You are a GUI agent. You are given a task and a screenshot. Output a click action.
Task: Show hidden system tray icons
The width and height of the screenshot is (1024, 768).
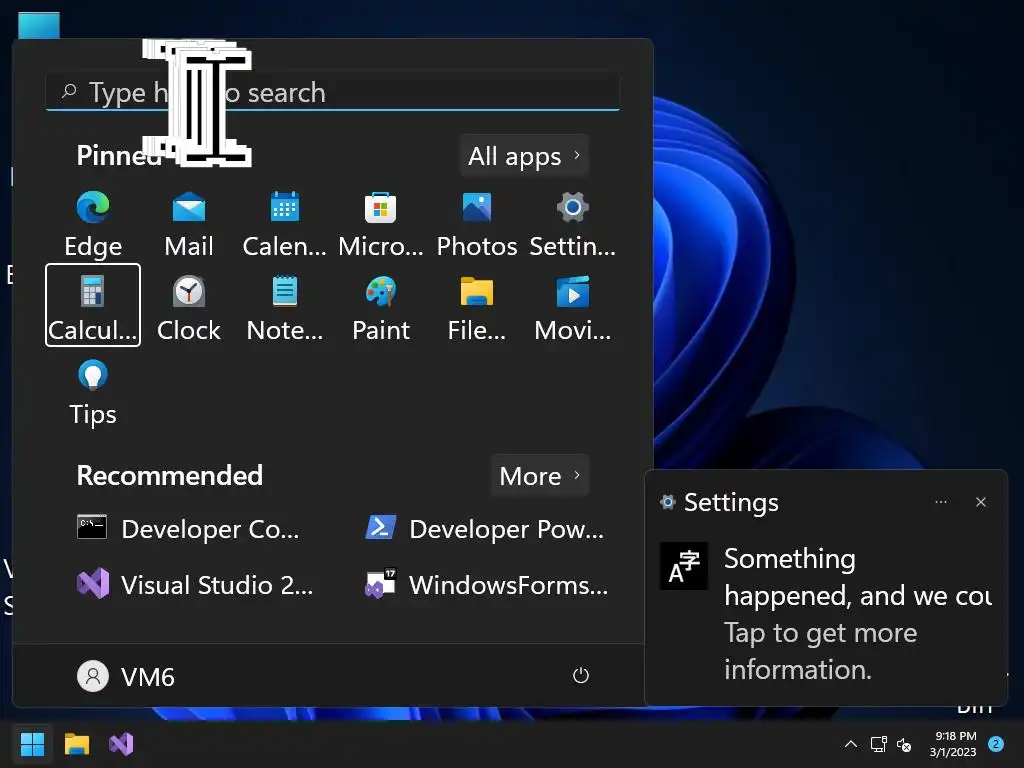[850, 744]
